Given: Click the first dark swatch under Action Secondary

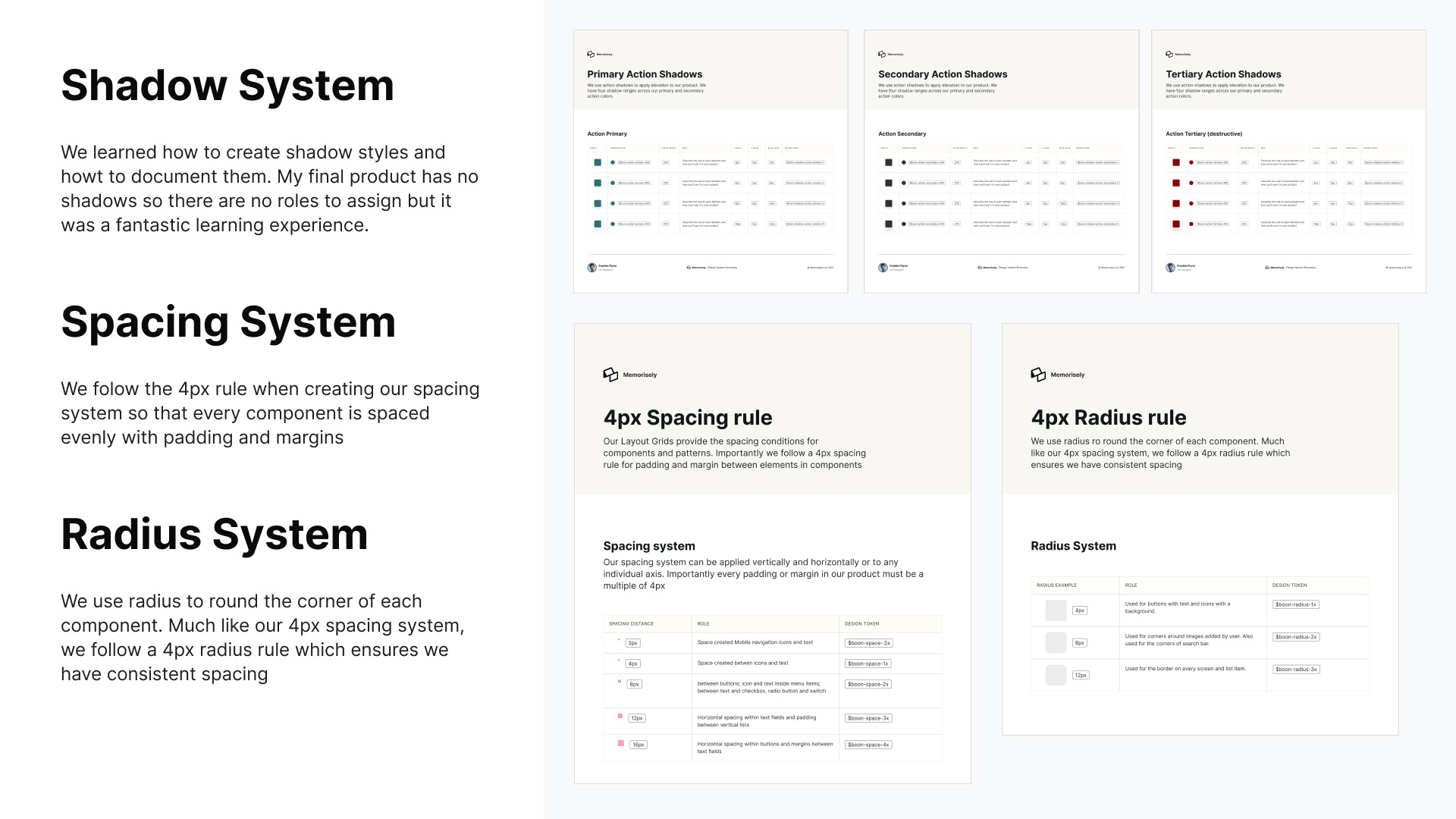Looking at the screenshot, I should pyautogui.click(x=888, y=162).
